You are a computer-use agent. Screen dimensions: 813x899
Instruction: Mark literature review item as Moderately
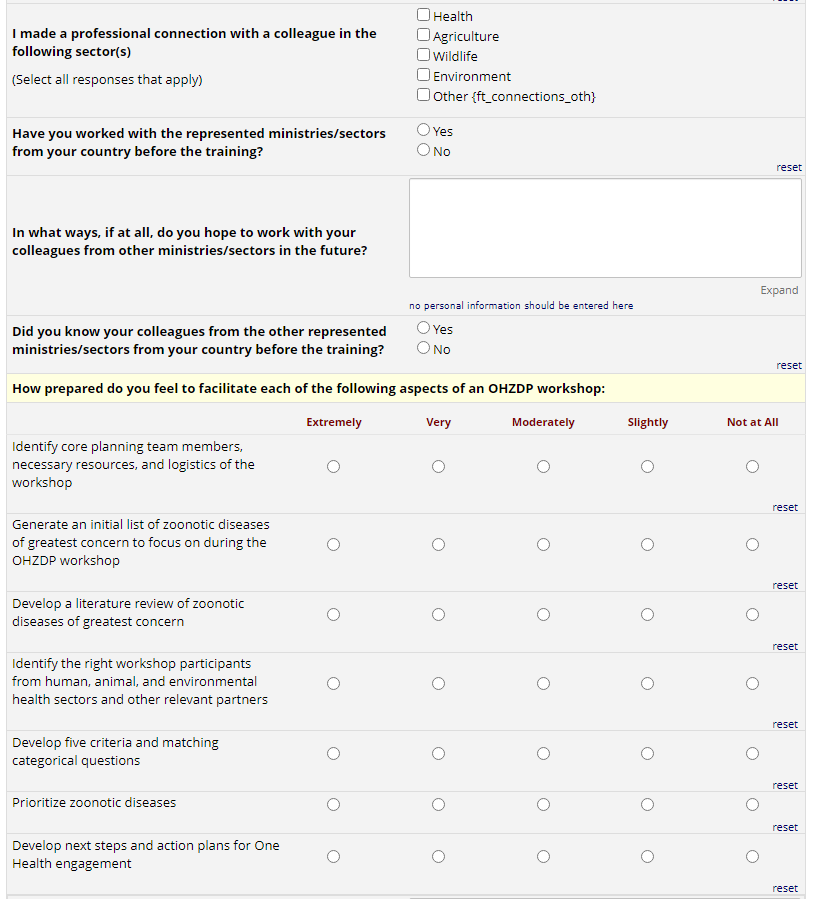click(543, 614)
